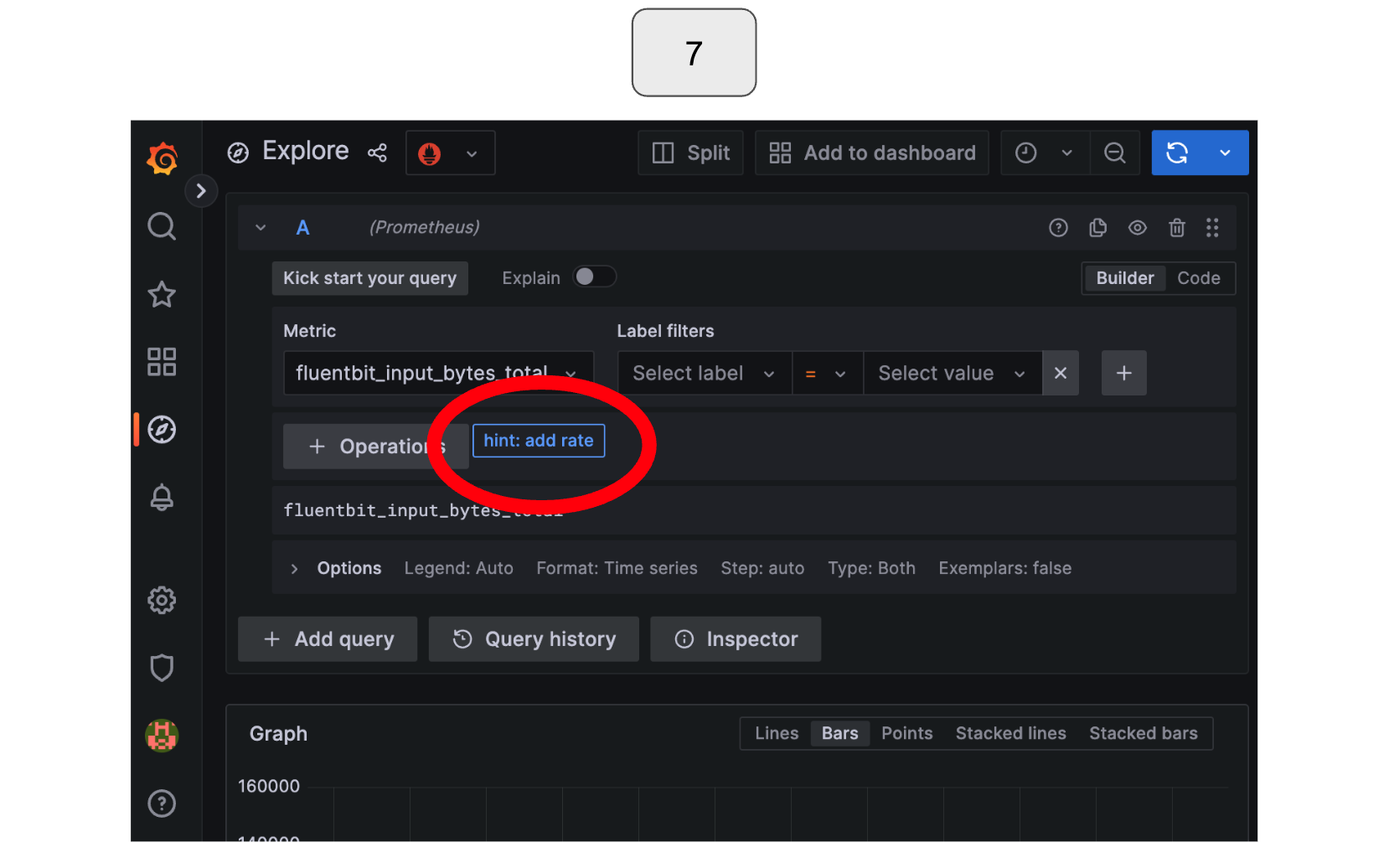Open the Select value dropdown
Screen dimensions: 1389x868
953,373
